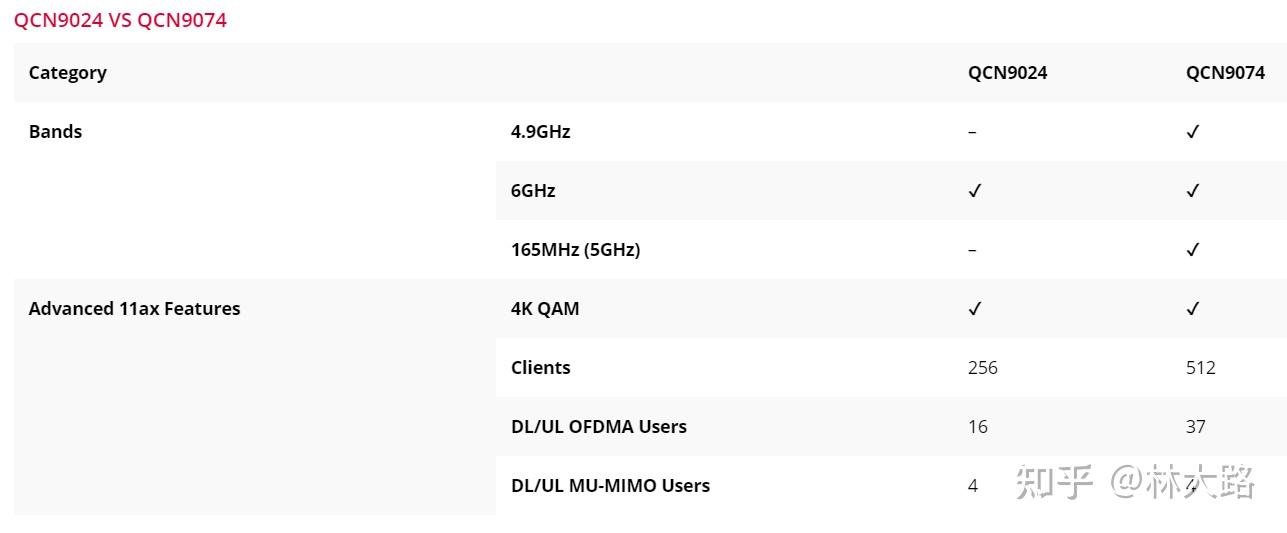Select the Bands category cell
Screen dimensions: 1287x533
pos(55,132)
